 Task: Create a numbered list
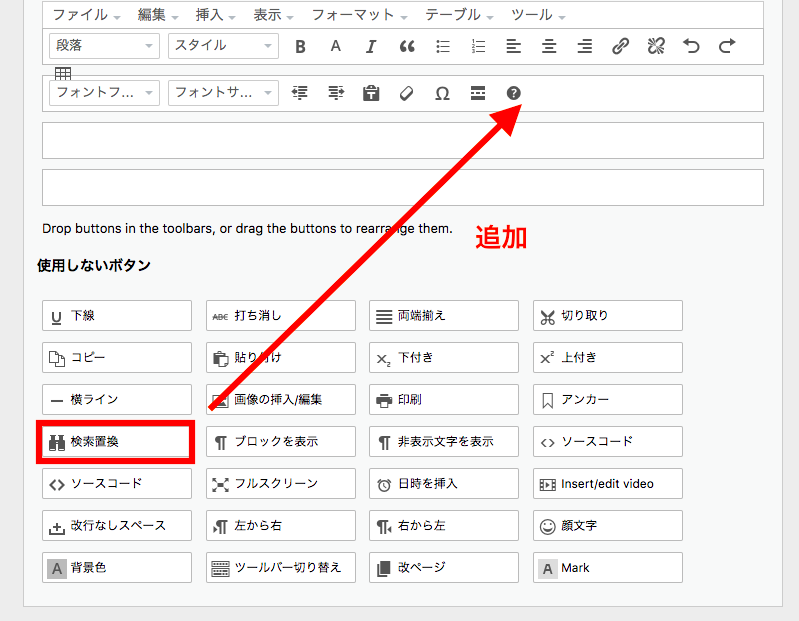[x=478, y=46]
